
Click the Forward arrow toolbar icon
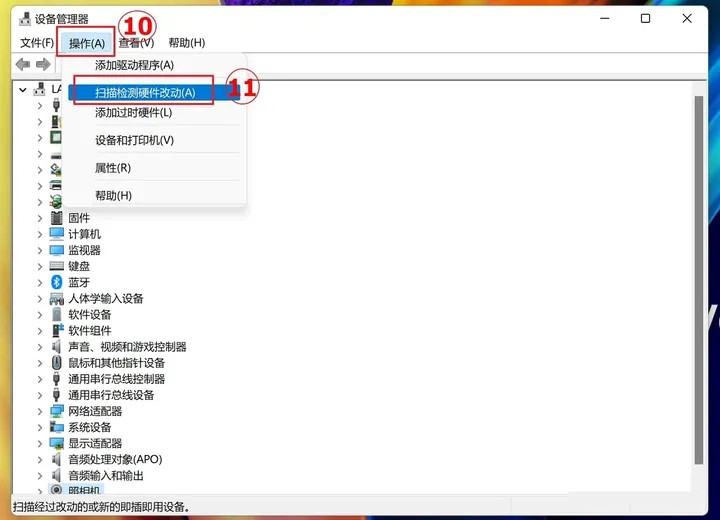pyautogui.click(x=43, y=64)
